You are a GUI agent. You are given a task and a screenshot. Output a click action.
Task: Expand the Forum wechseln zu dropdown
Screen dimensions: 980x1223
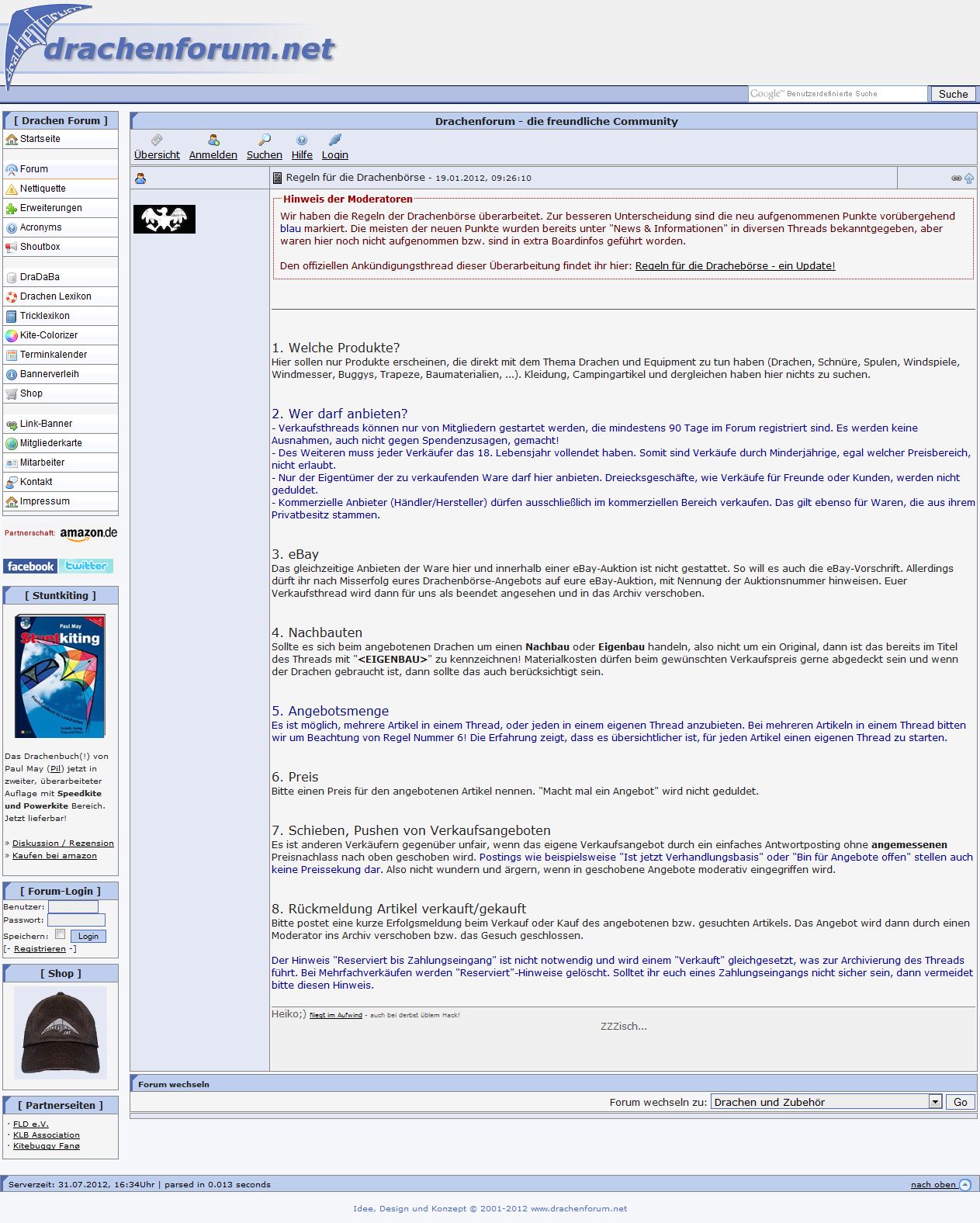[935, 1102]
